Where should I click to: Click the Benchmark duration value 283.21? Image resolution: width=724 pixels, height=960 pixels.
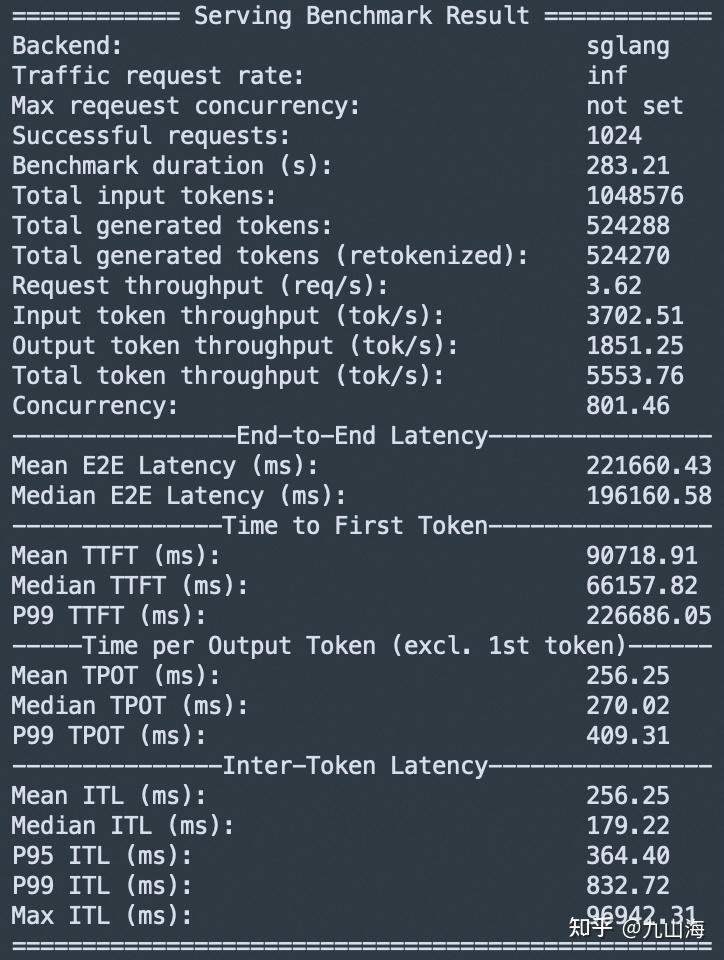(x=628, y=166)
